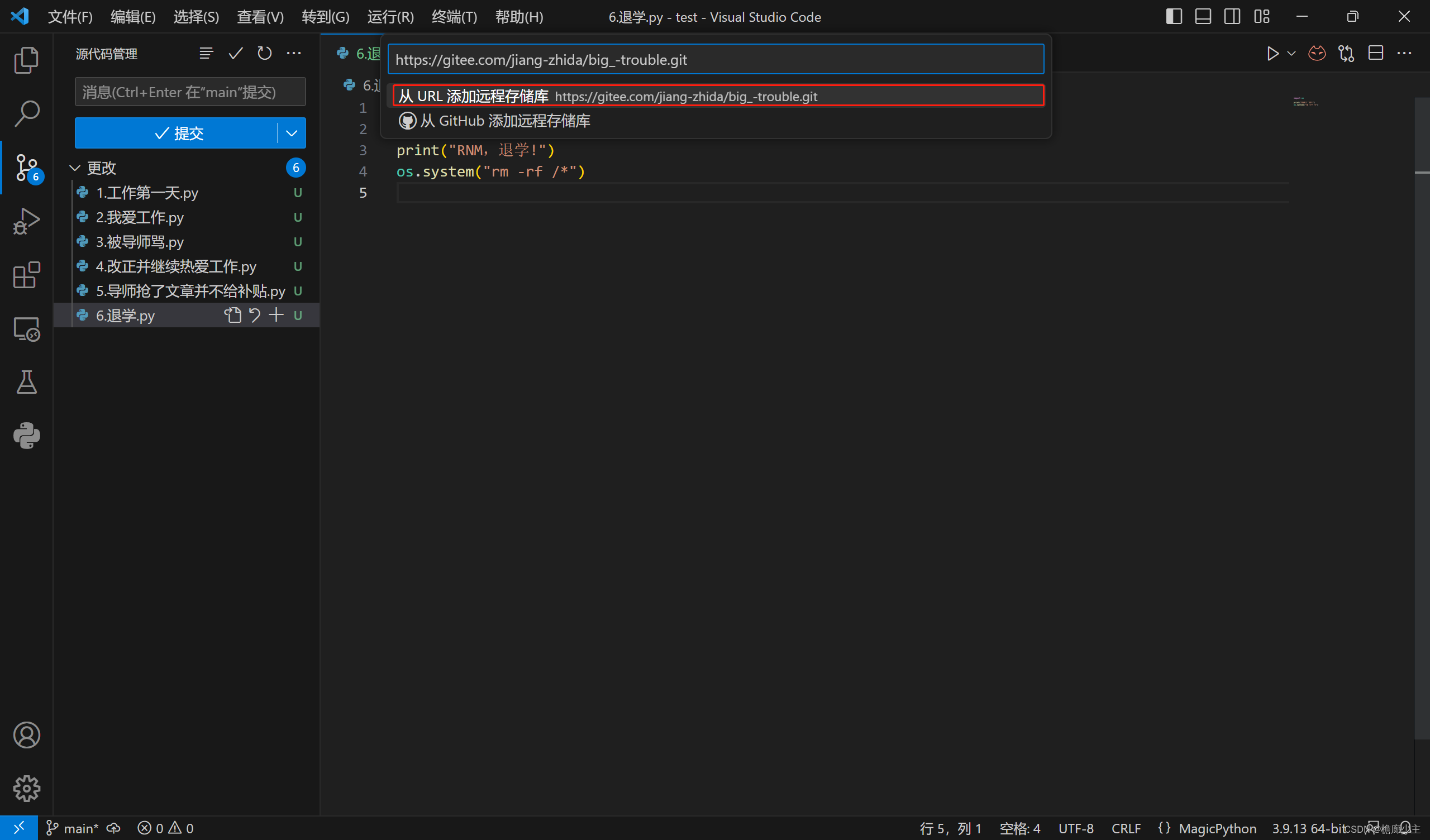Viewport: 1430px width, 840px height.
Task: Open the Python icon in activity bar
Action: point(26,436)
